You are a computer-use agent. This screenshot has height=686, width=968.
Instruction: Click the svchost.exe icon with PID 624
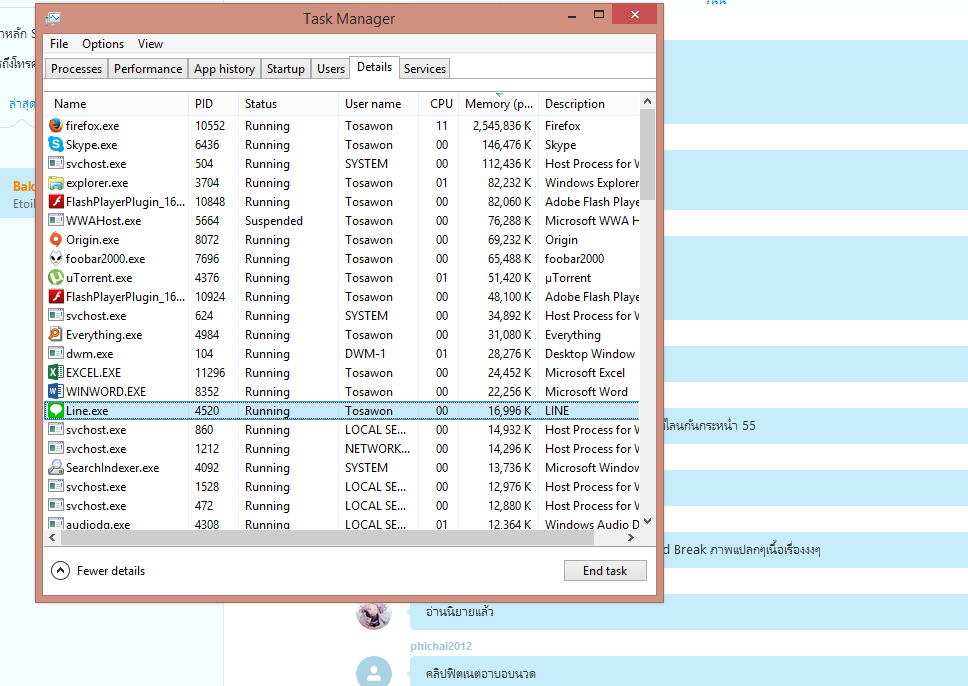click(56, 316)
